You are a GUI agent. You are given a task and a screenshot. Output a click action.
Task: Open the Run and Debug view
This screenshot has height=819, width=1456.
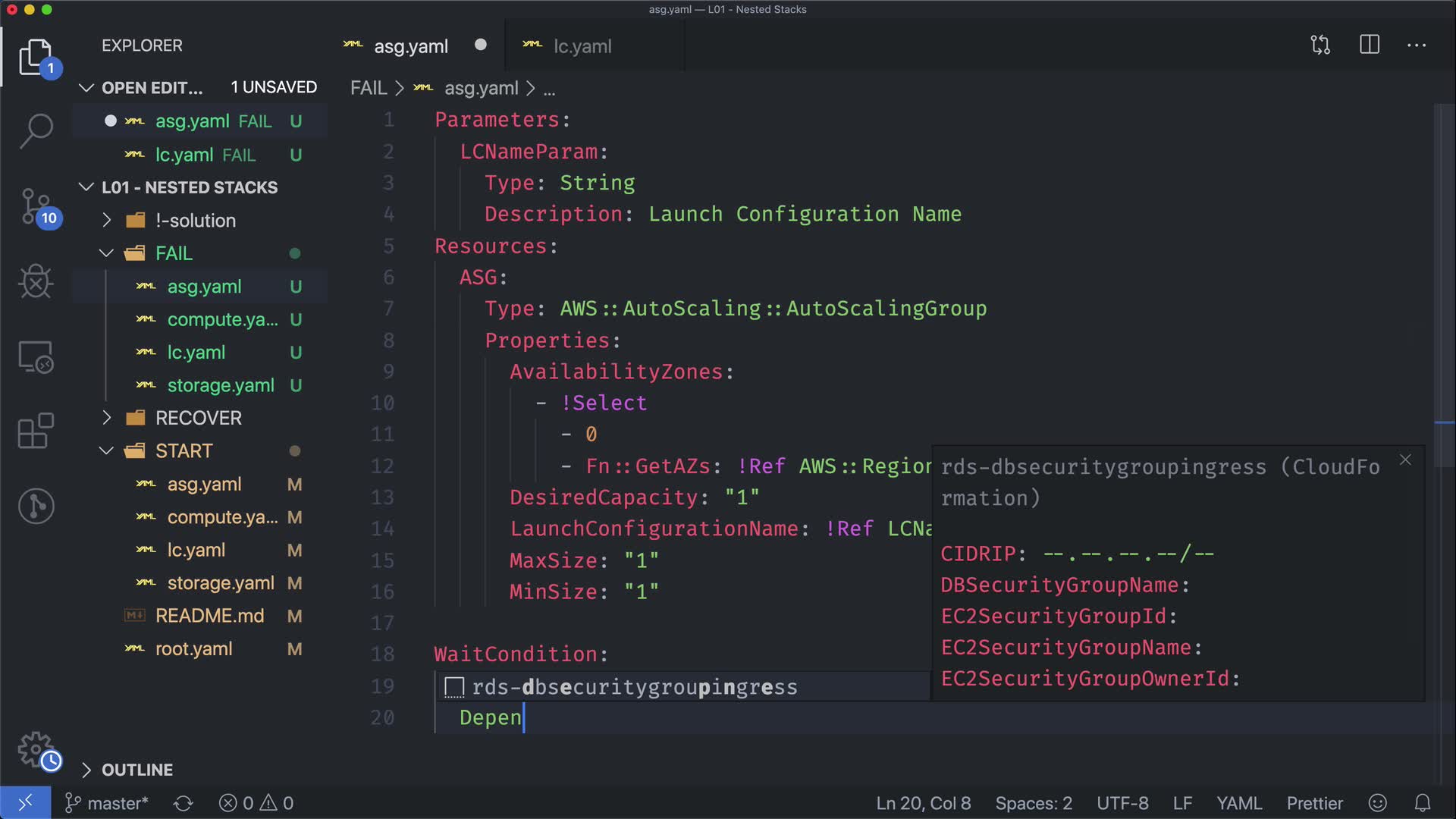36,282
